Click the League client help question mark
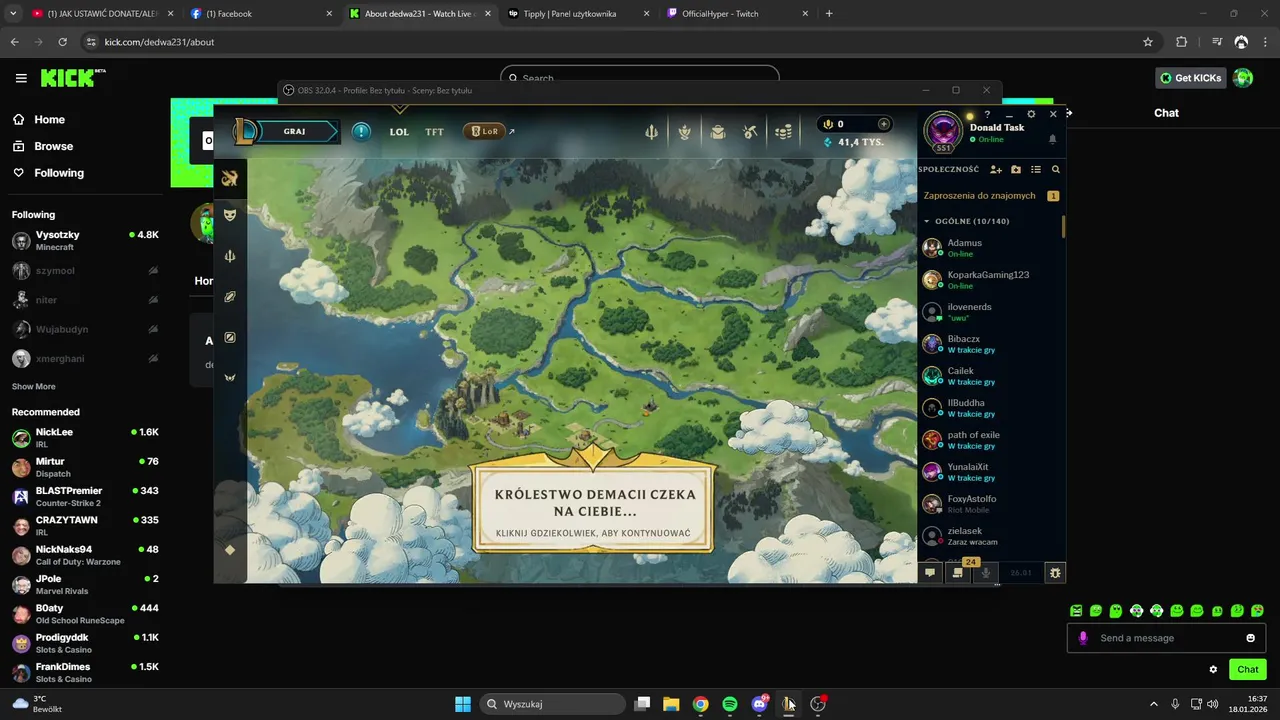The image size is (1280, 720). [x=987, y=114]
